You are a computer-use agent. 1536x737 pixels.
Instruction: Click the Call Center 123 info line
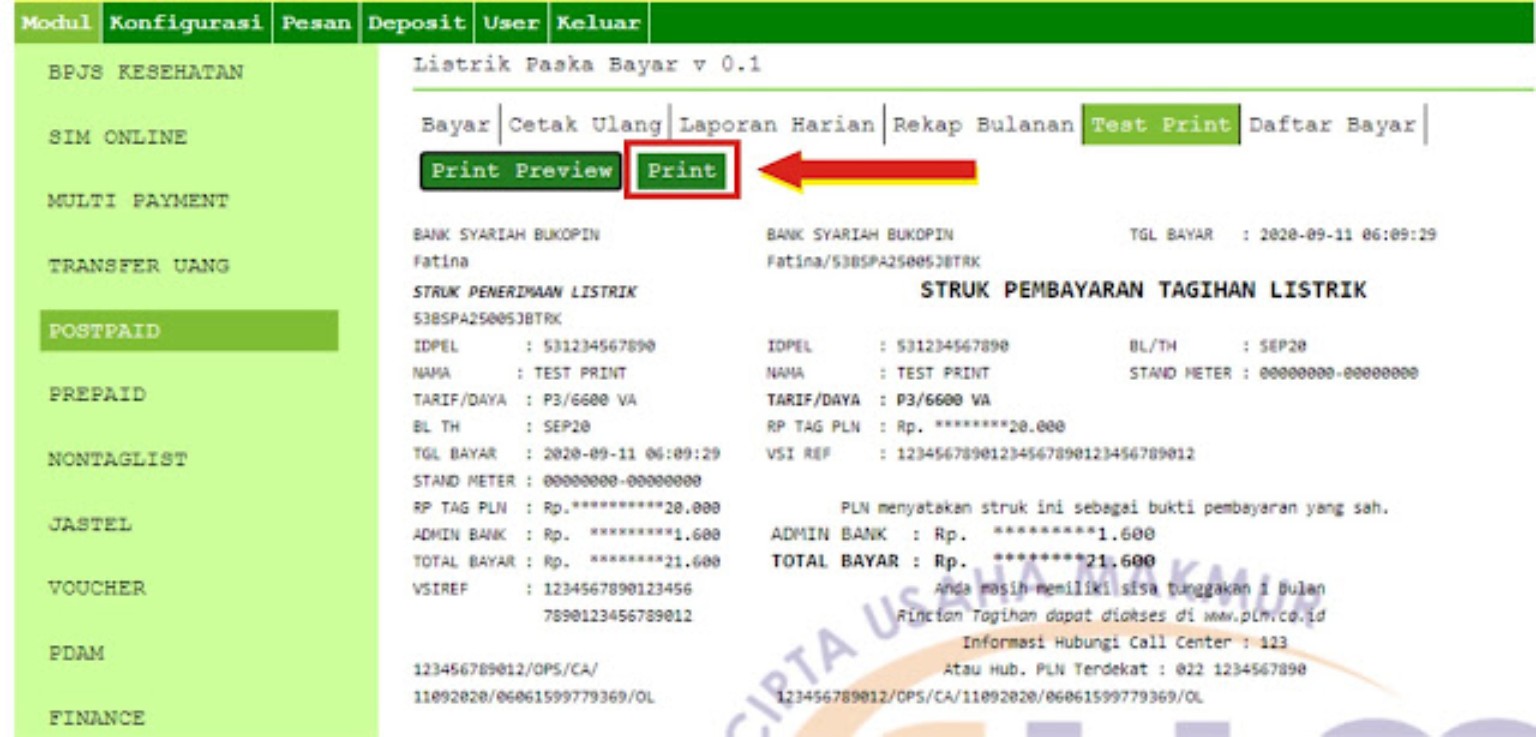point(1125,642)
